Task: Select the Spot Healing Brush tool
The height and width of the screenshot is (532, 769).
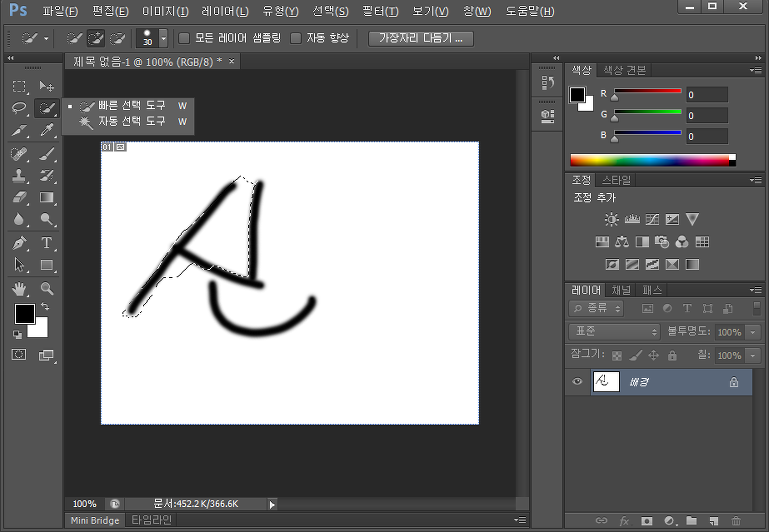Action: (x=19, y=154)
